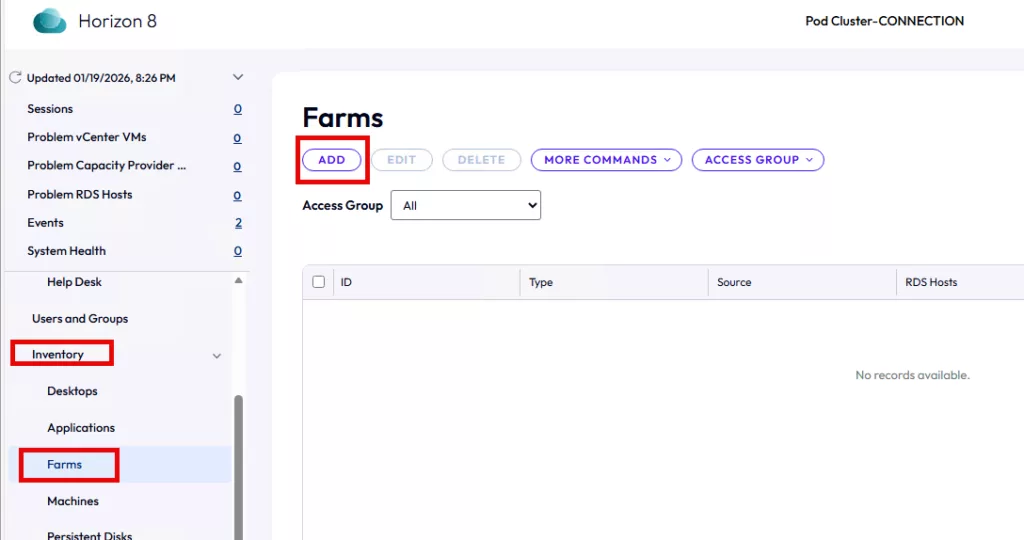Viewport: 1024px width, 540px height.
Task: Collapse the Inventory section chevron
Action: 217,355
